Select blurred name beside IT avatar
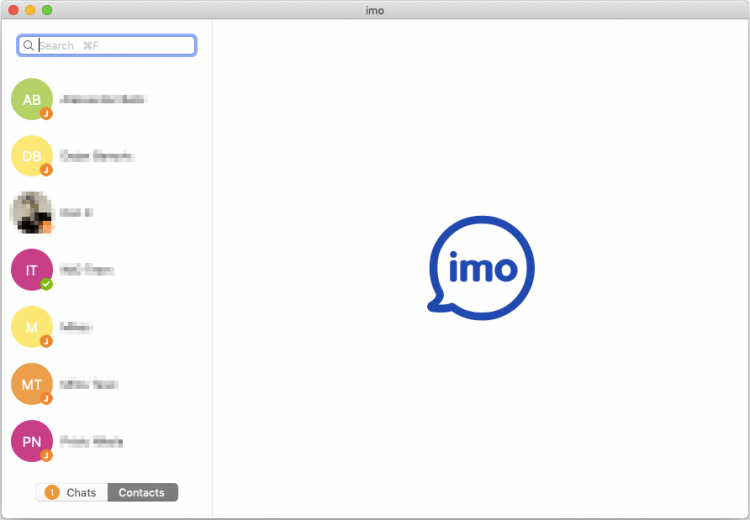The width and height of the screenshot is (750, 520). pyautogui.click(x=87, y=270)
